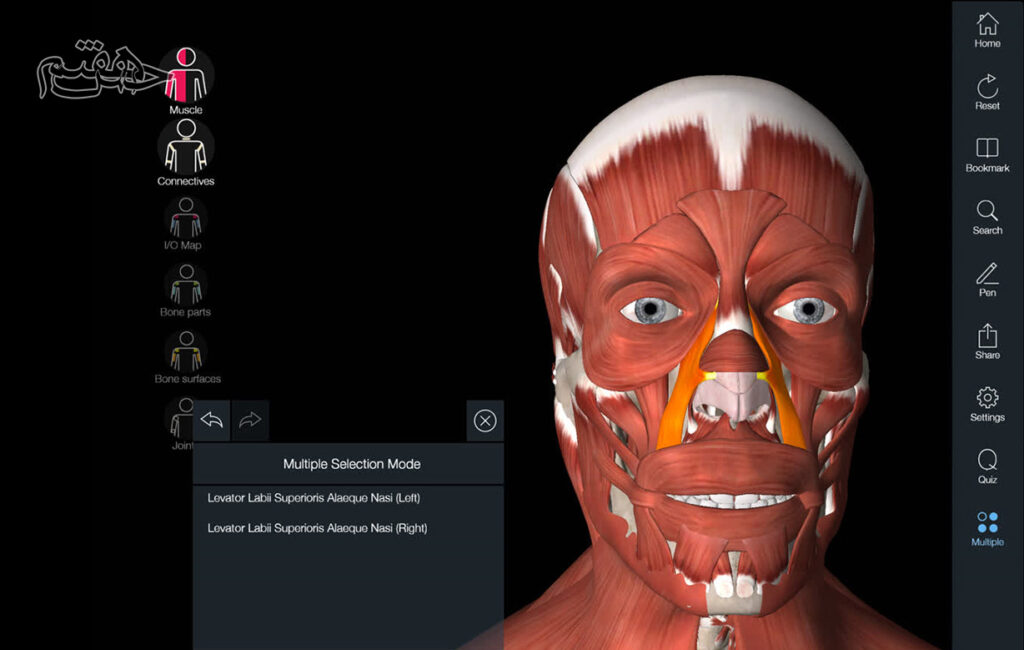Go to the Home screen
The height and width of the screenshot is (650, 1024).
pos(987,30)
